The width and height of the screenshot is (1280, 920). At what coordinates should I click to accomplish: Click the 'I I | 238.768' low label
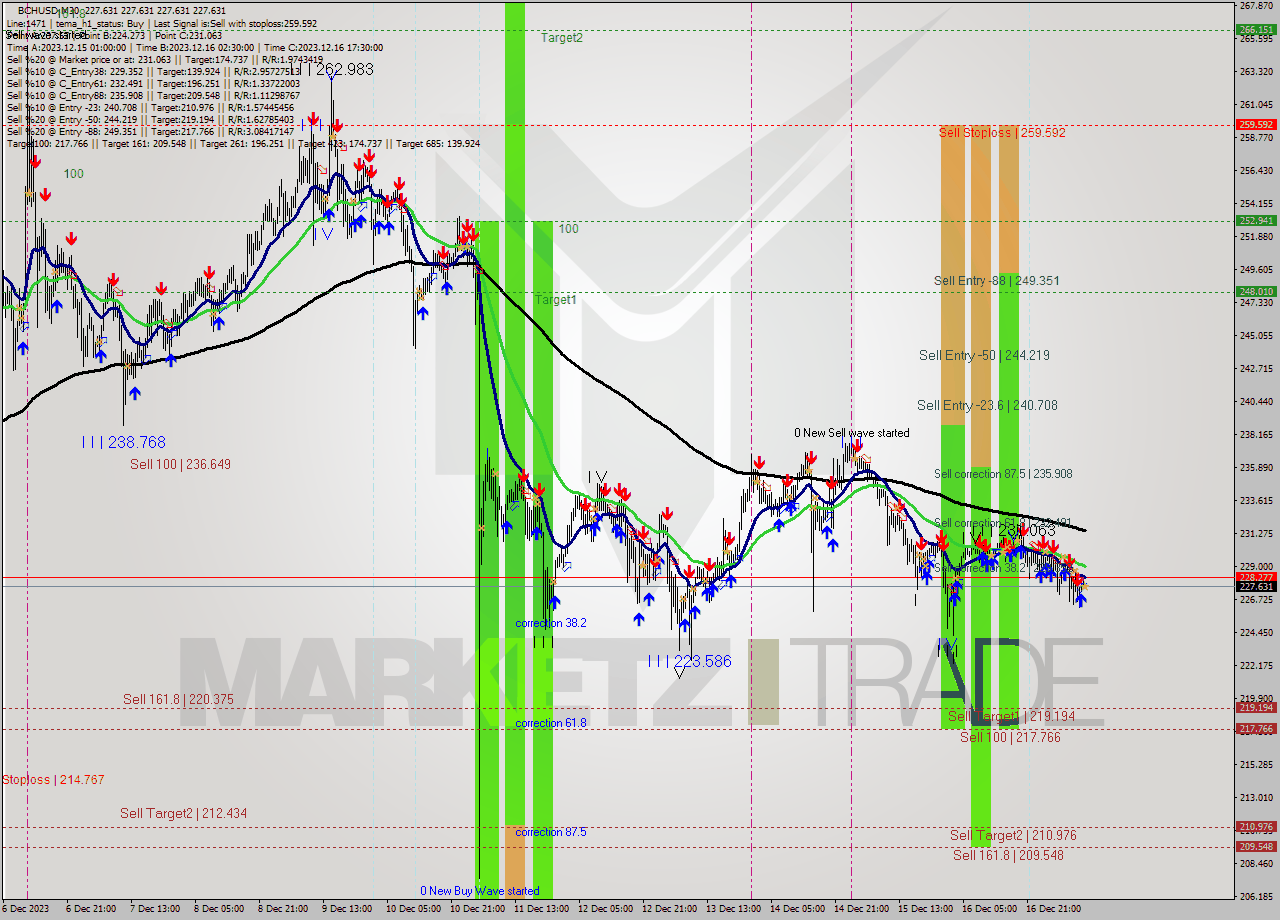[124, 442]
